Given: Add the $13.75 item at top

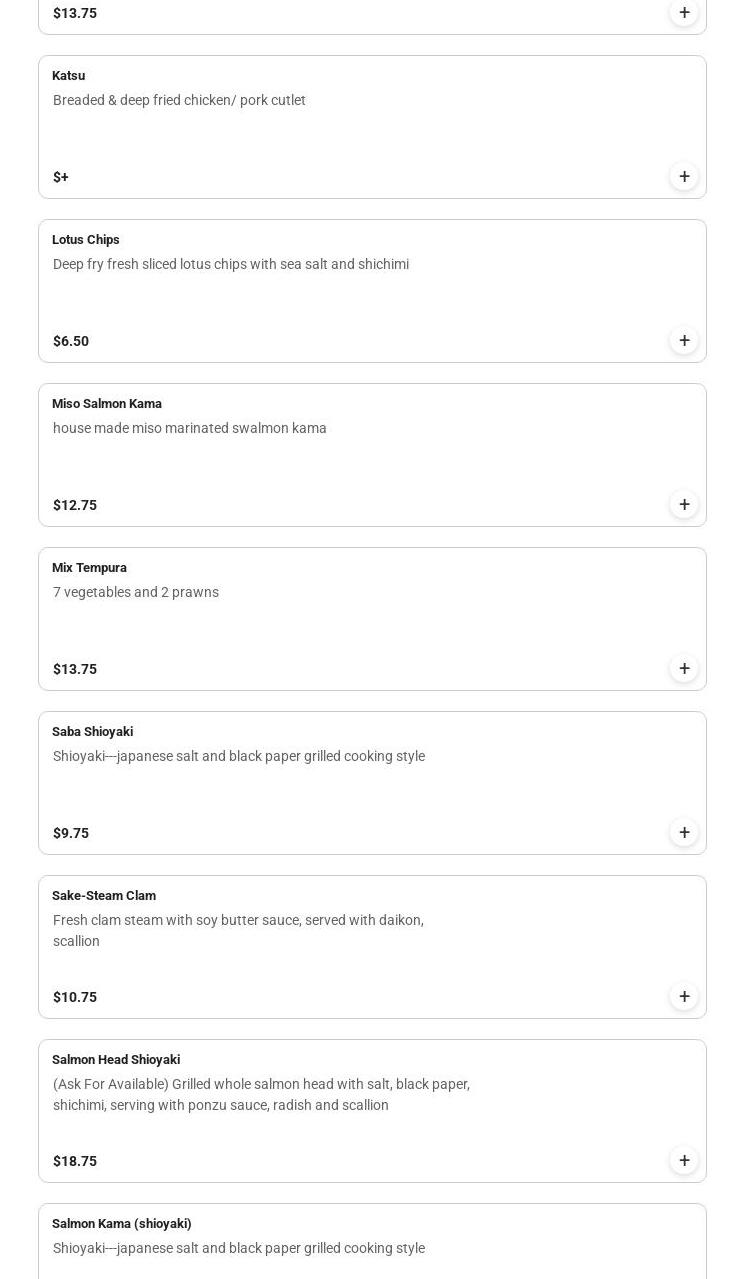Looking at the screenshot, I should point(684,13).
